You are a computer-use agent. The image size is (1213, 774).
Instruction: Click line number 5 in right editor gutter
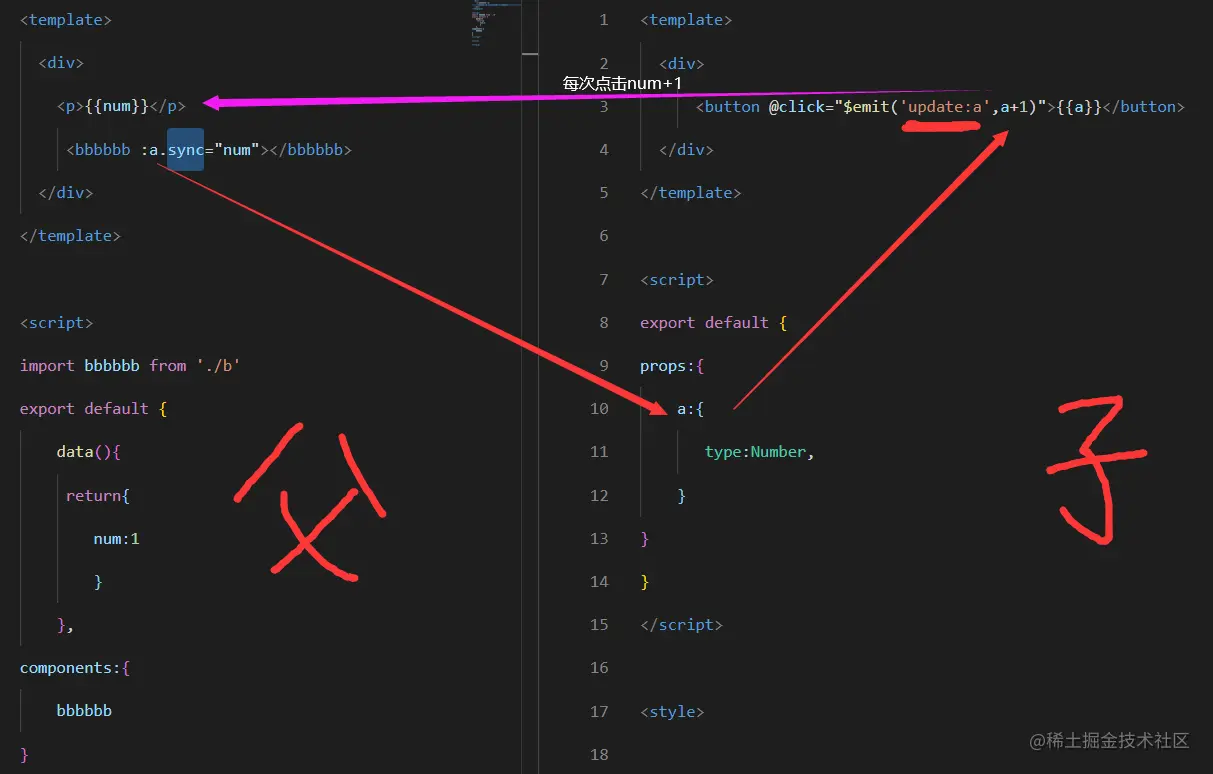(x=603, y=193)
